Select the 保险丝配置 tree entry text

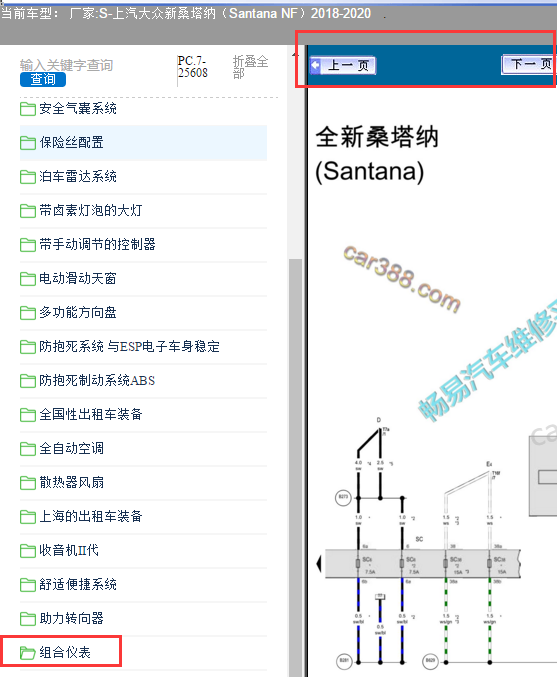(x=71, y=142)
